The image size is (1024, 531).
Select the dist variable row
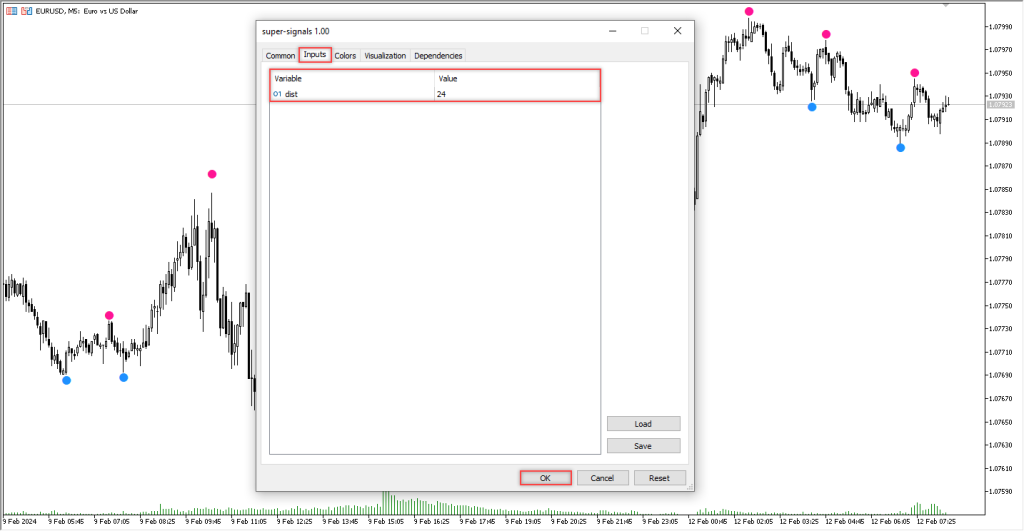(435, 94)
